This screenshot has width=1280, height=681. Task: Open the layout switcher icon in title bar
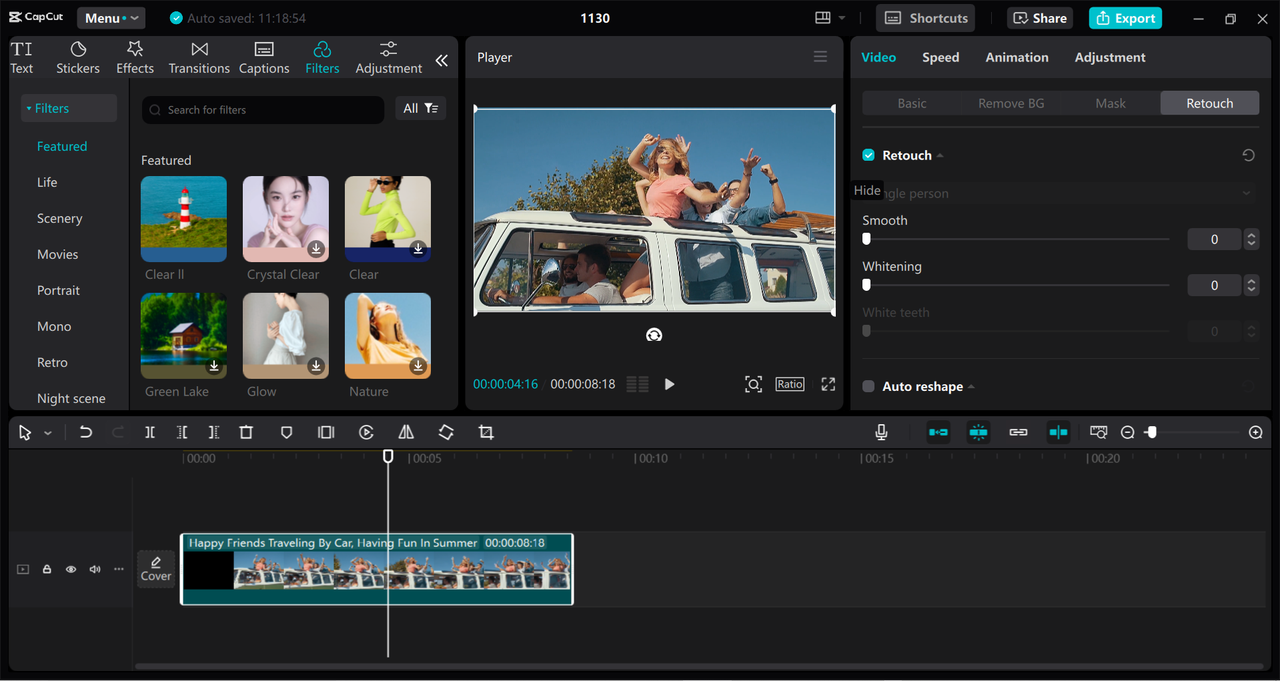click(x=823, y=18)
